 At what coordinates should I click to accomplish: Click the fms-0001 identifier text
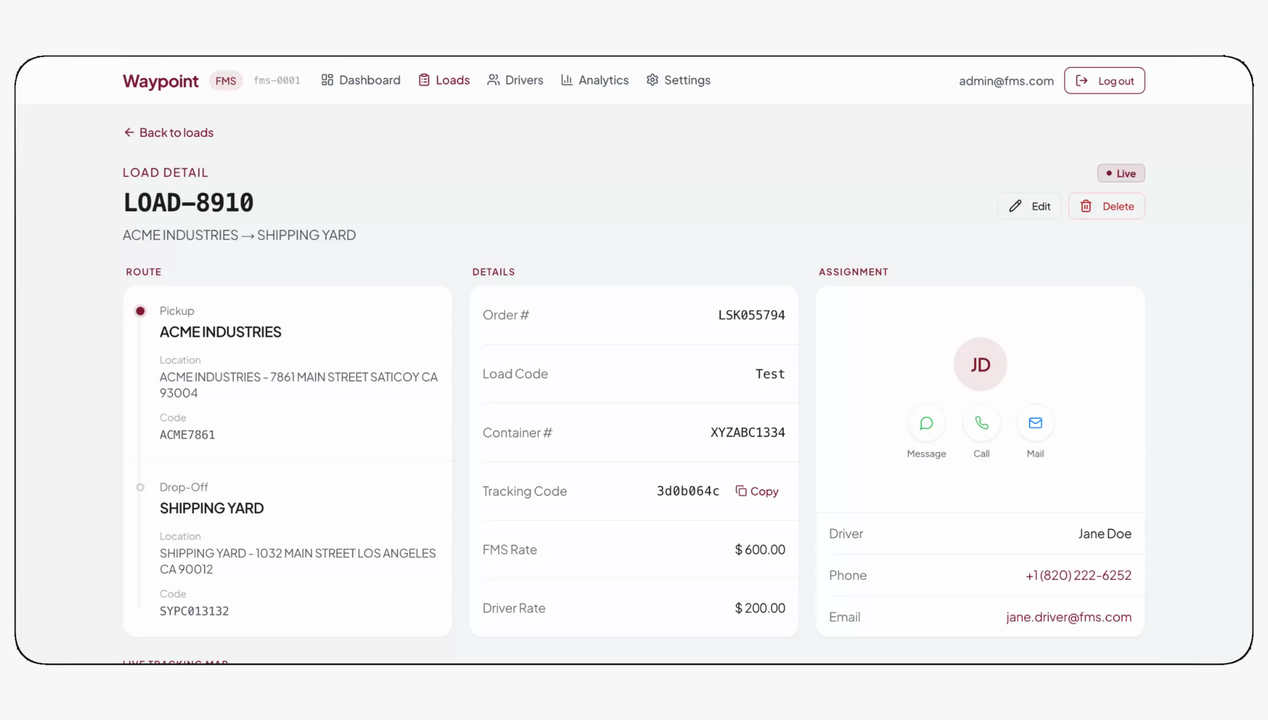(x=277, y=81)
